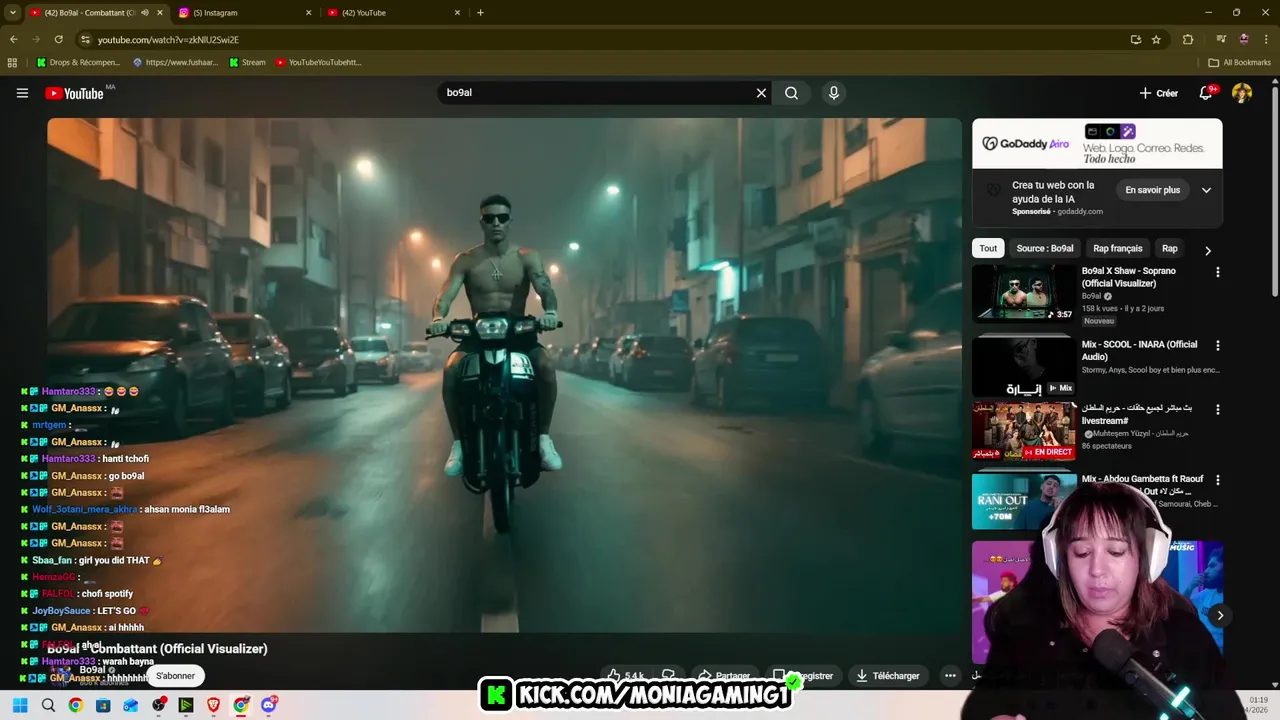1280x720 pixels.
Task: Open the GoDaddy Airo ad banner
Action: (1097, 144)
